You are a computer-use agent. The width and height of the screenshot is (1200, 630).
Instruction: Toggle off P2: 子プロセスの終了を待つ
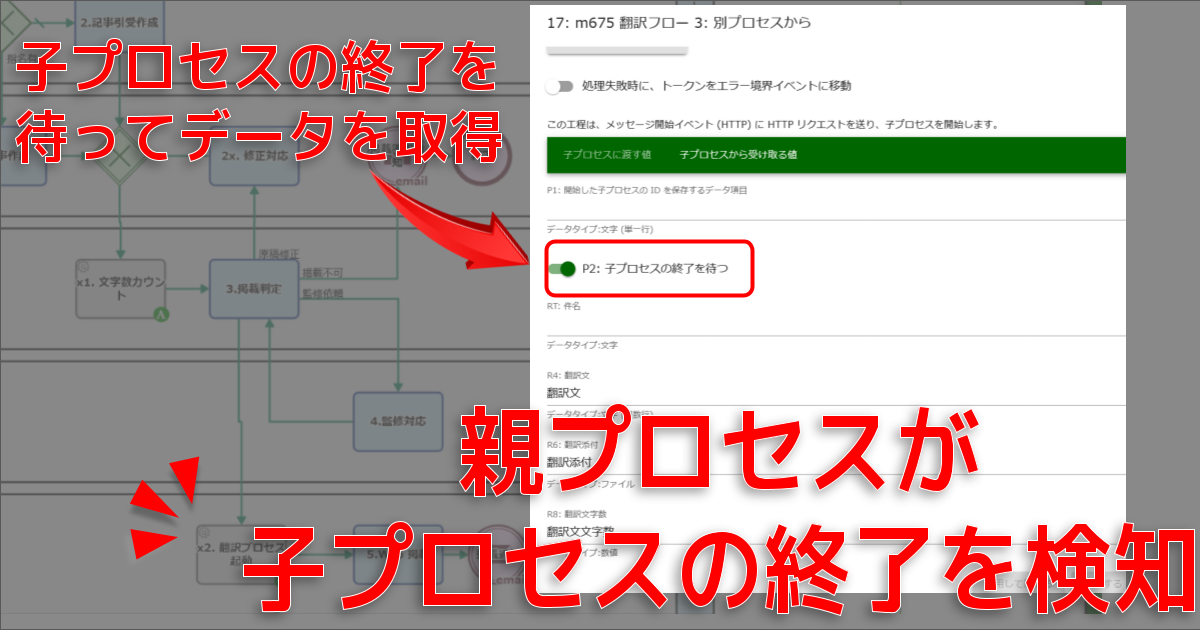[x=564, y=268]
